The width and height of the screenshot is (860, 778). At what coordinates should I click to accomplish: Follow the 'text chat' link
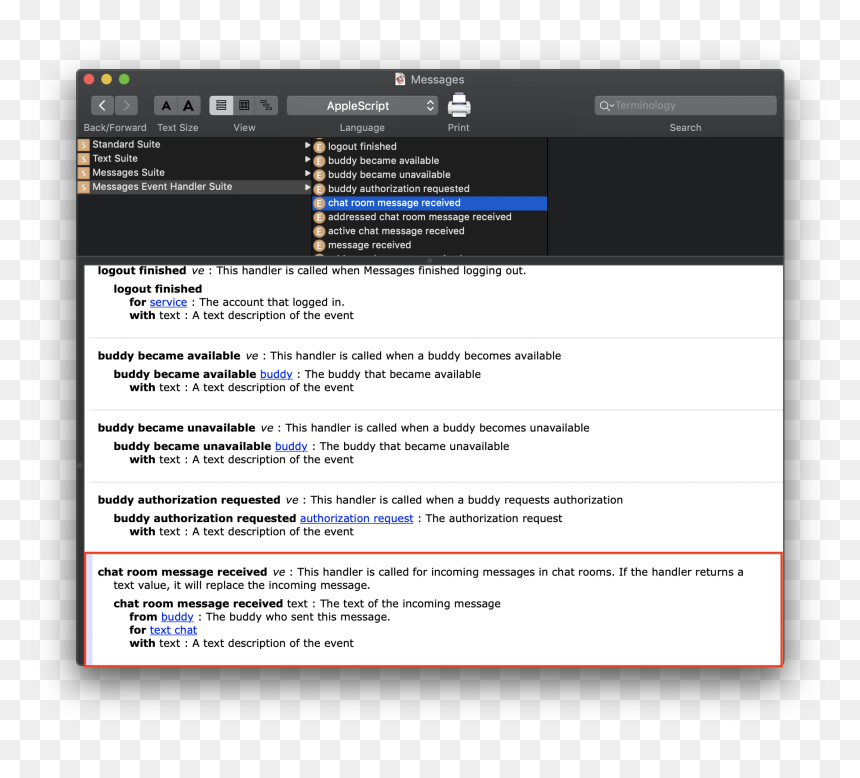coord(173,630)
